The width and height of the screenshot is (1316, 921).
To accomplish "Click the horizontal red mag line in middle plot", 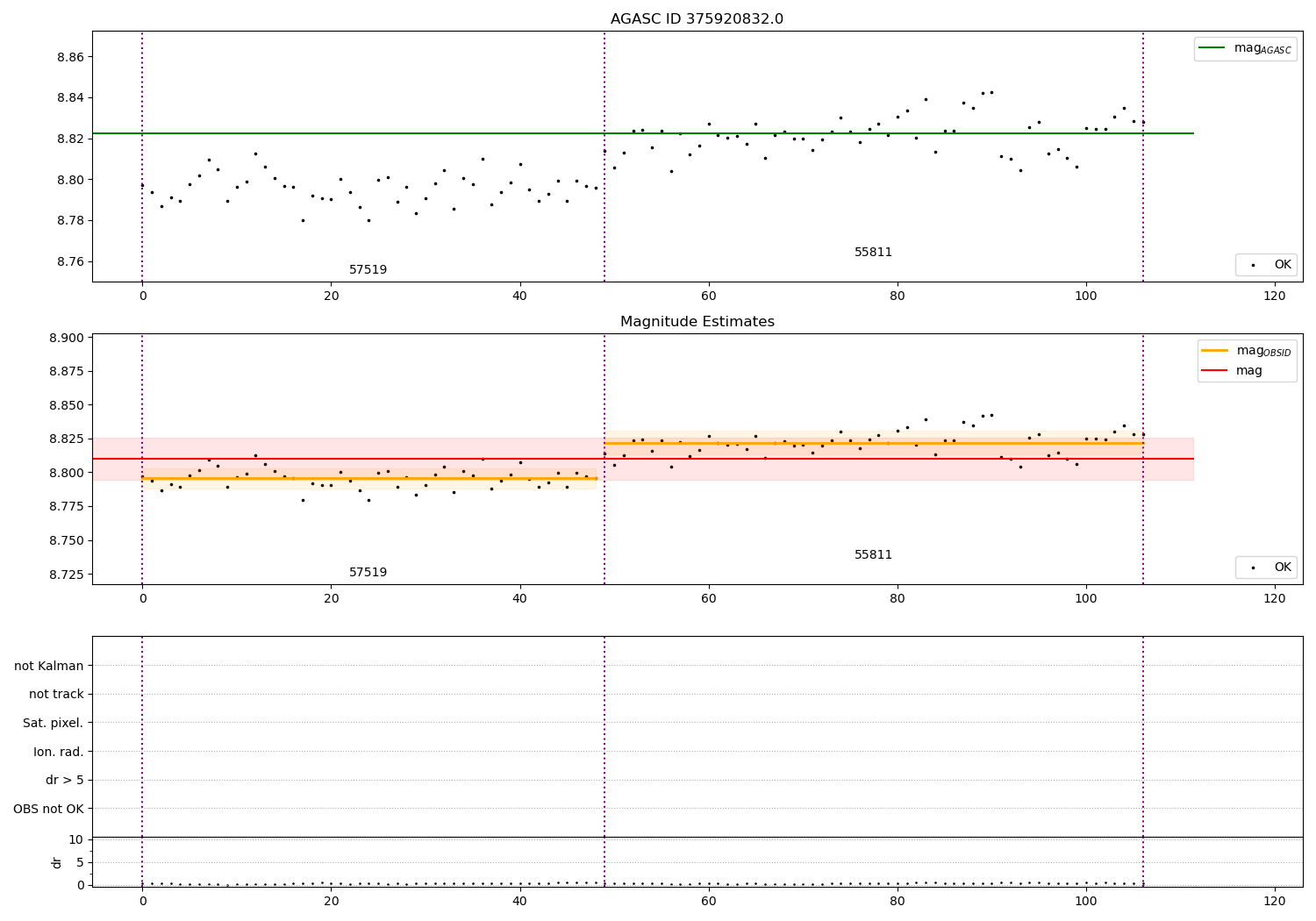I will [643, 459].
